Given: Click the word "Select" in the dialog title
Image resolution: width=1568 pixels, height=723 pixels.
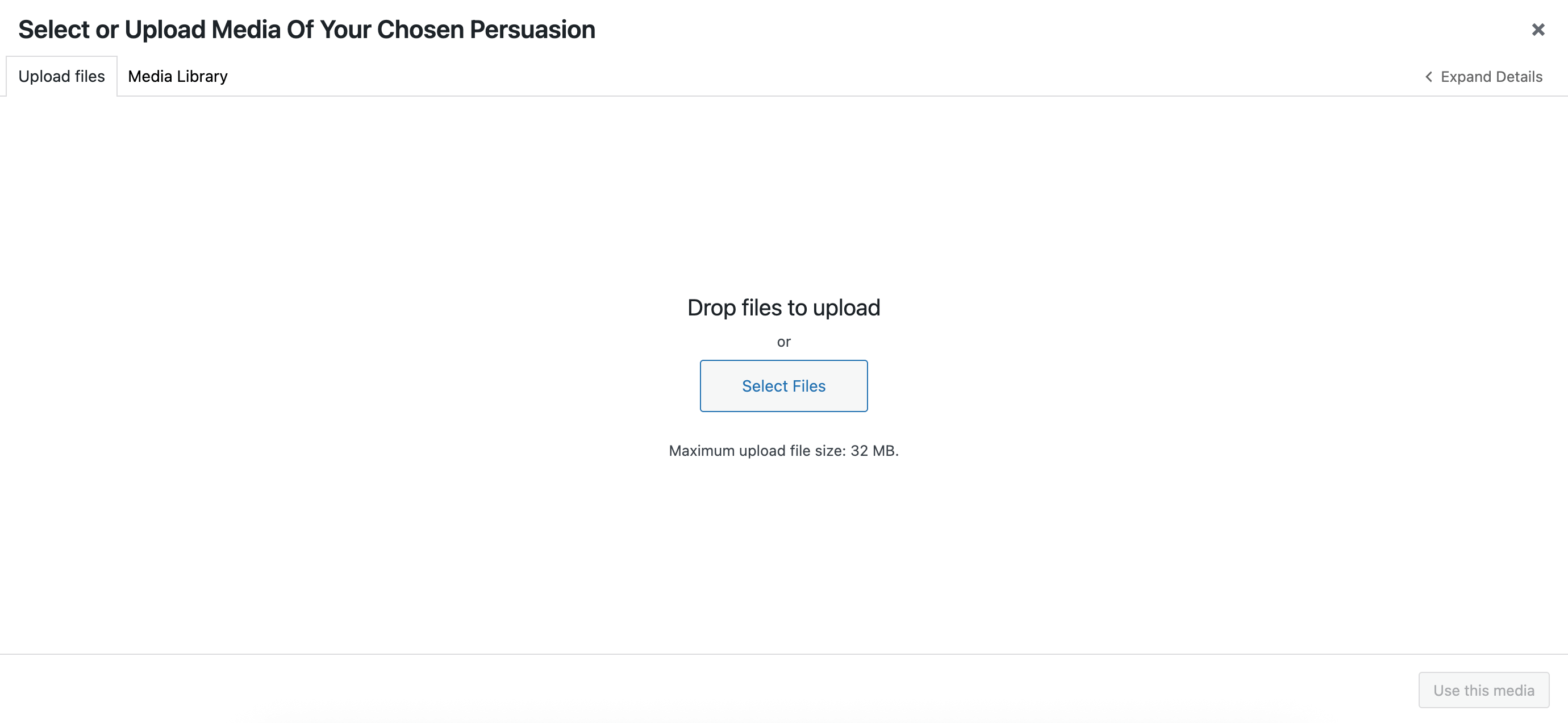Looking at the screenshot, I should [x=53, y=29].
